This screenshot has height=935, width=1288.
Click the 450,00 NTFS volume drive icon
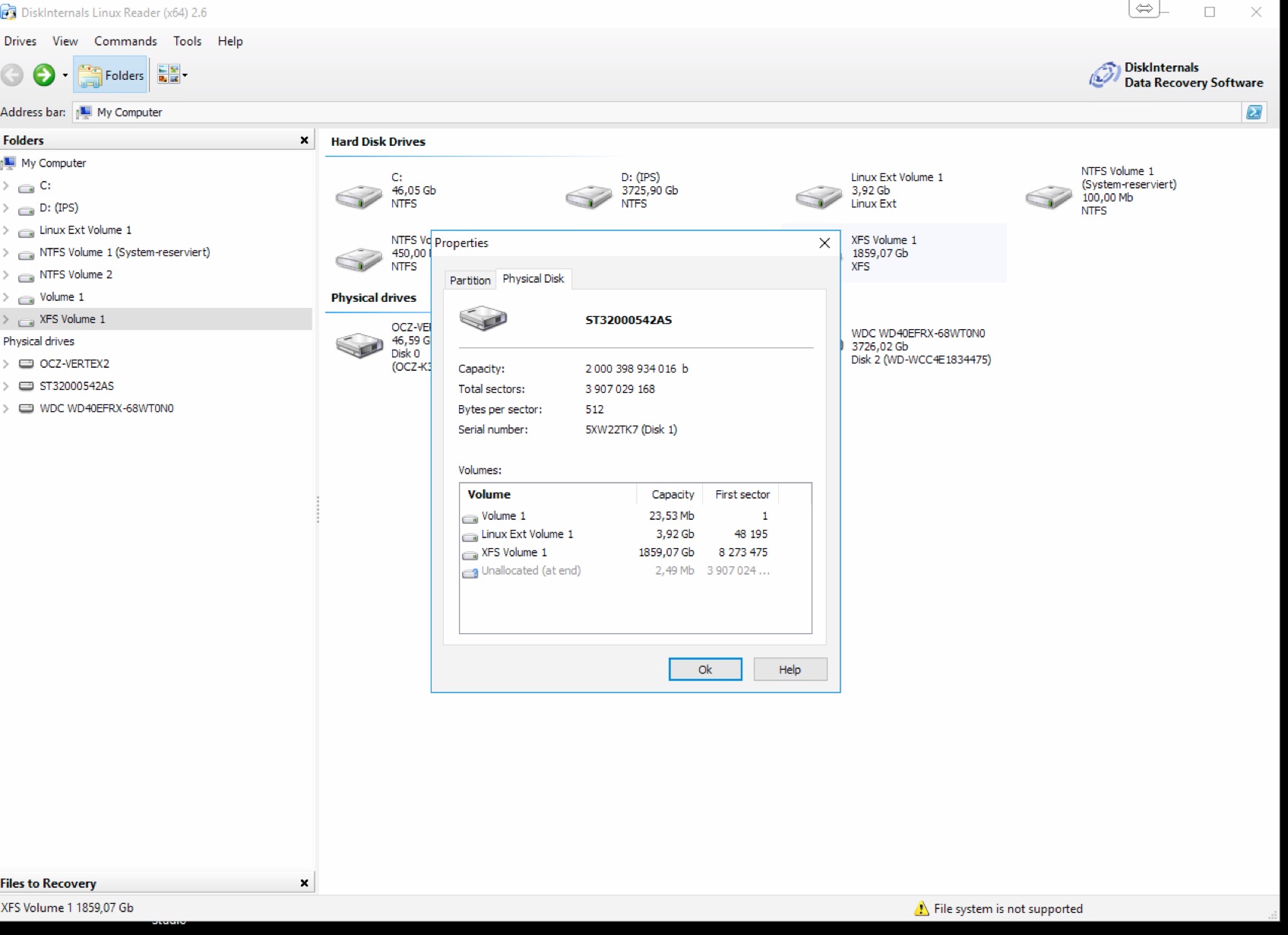coord(359,259)
